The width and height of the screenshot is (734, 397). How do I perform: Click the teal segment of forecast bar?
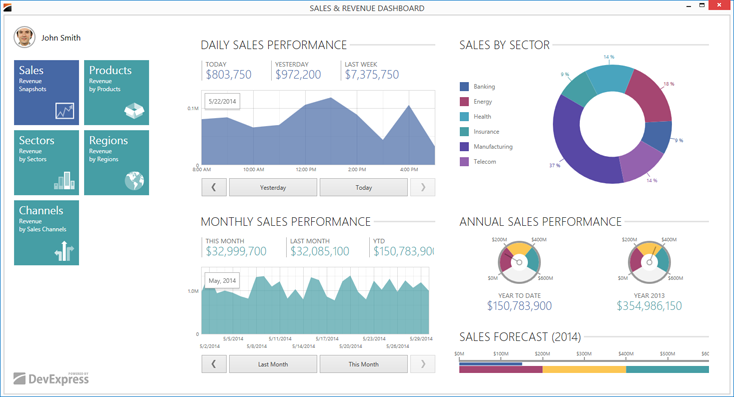pyautogui.click(x=668, y=369)
